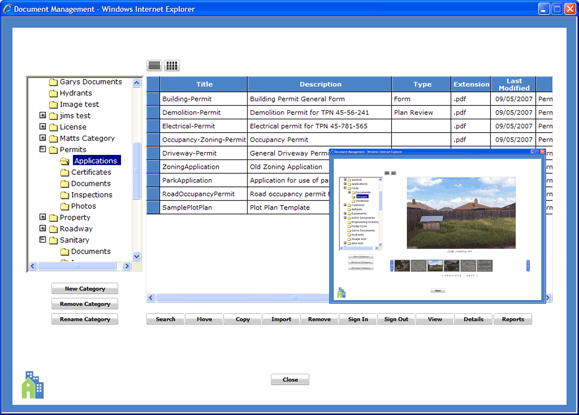Image resolution: width=579 pixels, height=415 pixels.
Task: Open the Certificates folder icon
Action: coord(65,172)
